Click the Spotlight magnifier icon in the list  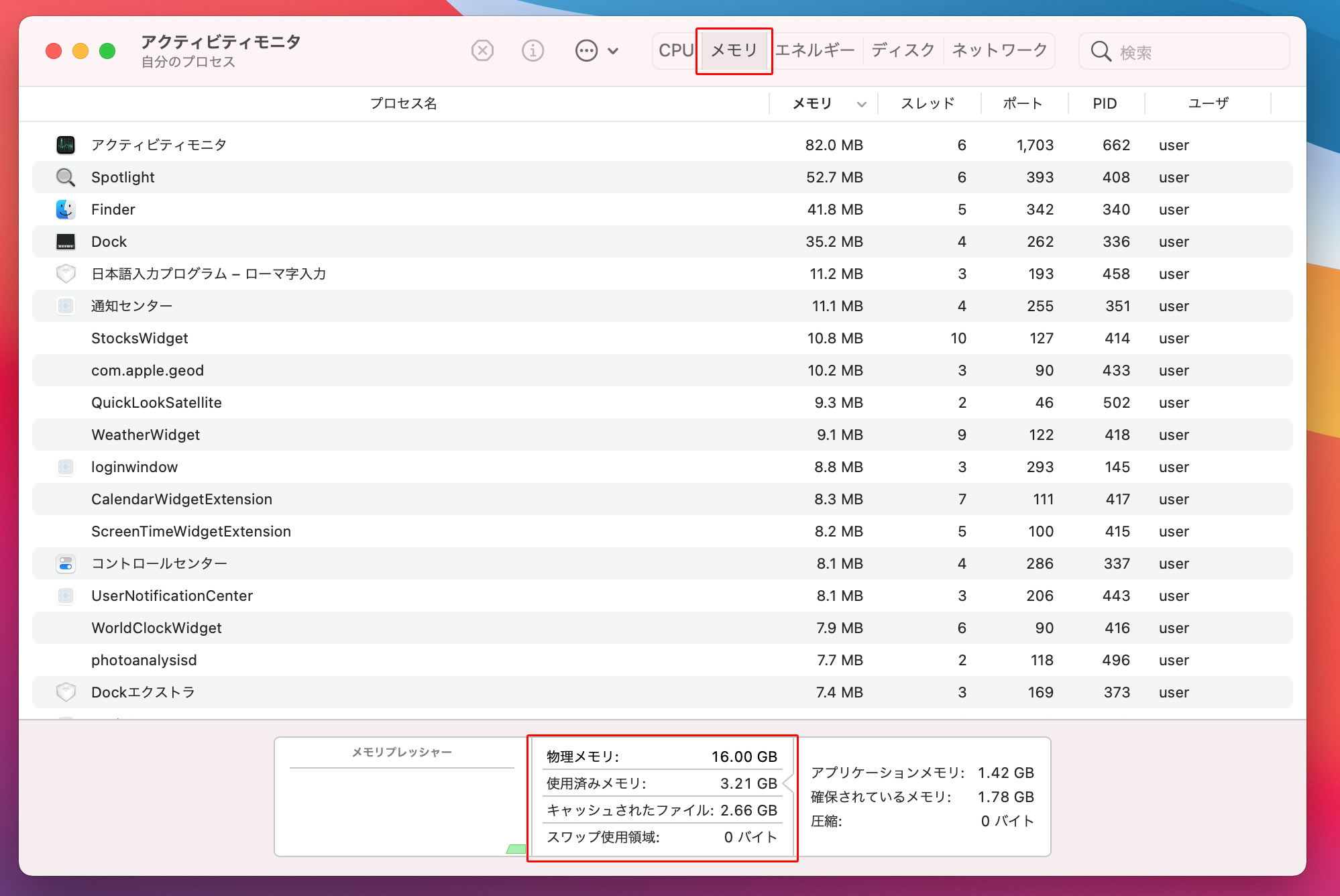[x=66, y=177]
